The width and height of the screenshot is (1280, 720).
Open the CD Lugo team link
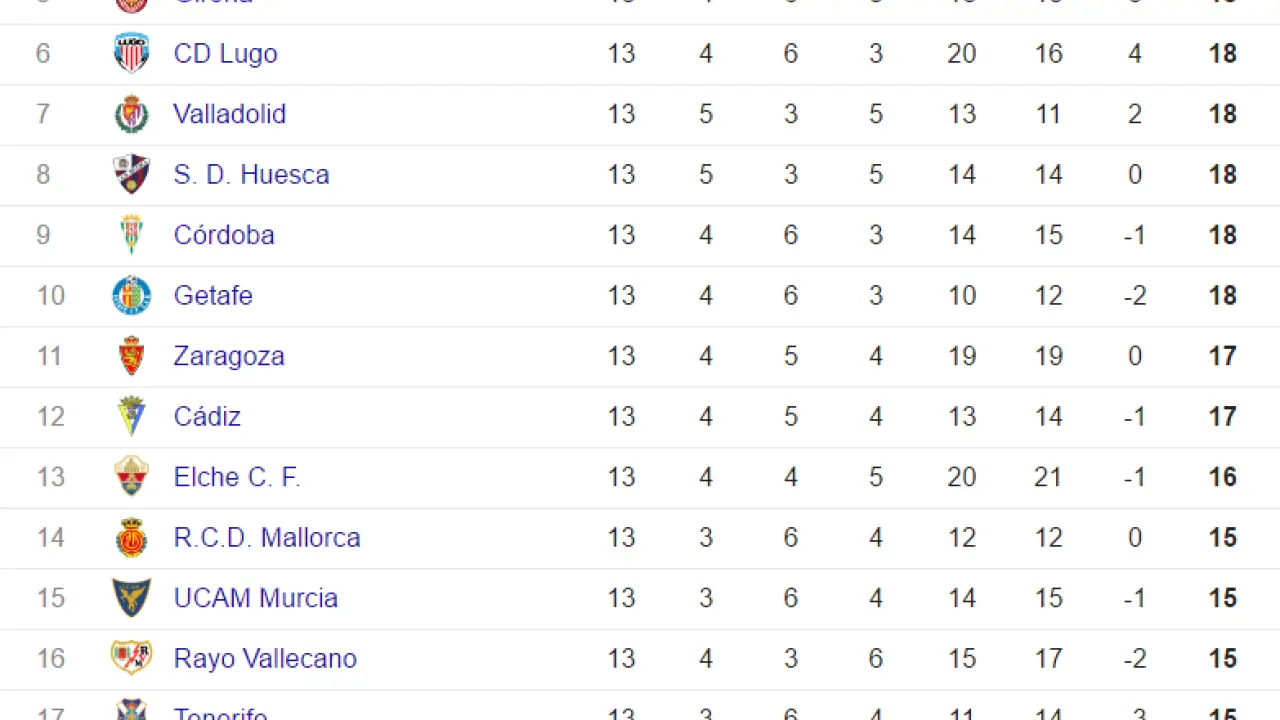[x=225, y=54]
